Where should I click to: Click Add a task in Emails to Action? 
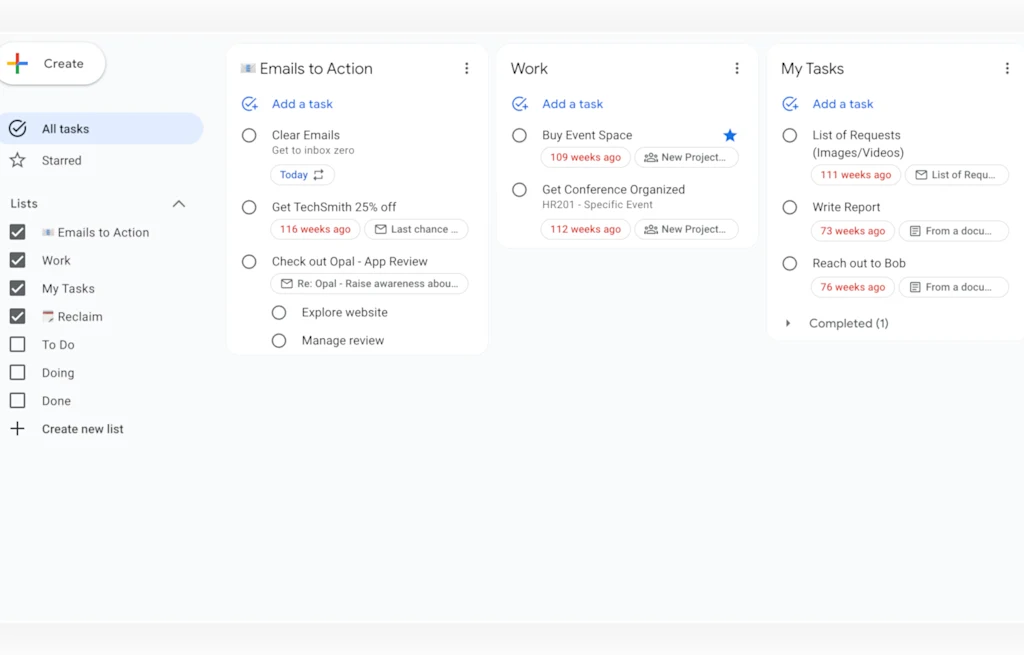[302, 104]
